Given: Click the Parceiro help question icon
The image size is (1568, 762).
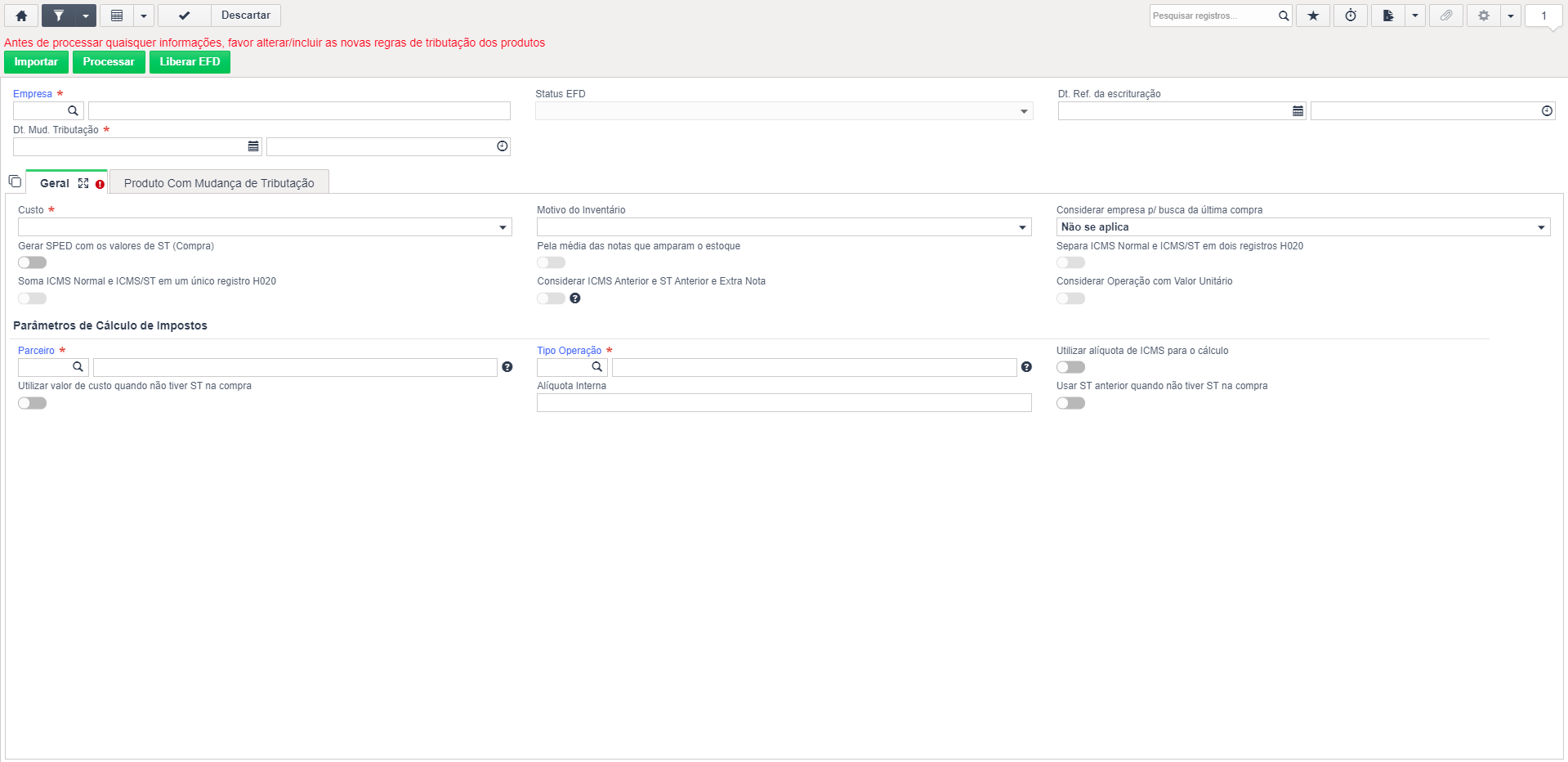Looking at the screenshot, I should pos(507,367).
